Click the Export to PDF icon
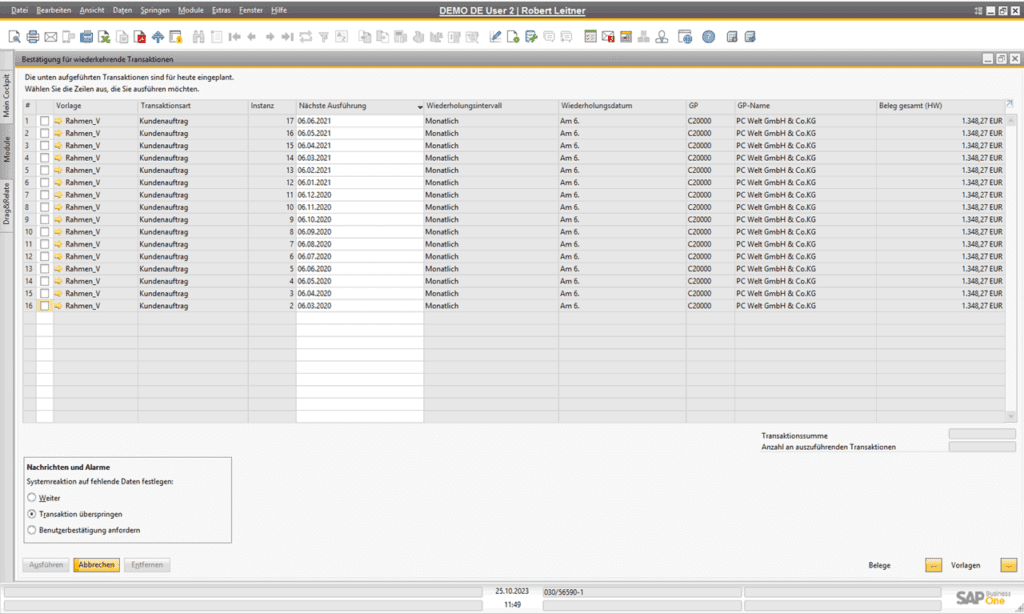The height and width of the screenshot is (614, 1024). pos(140,37)
